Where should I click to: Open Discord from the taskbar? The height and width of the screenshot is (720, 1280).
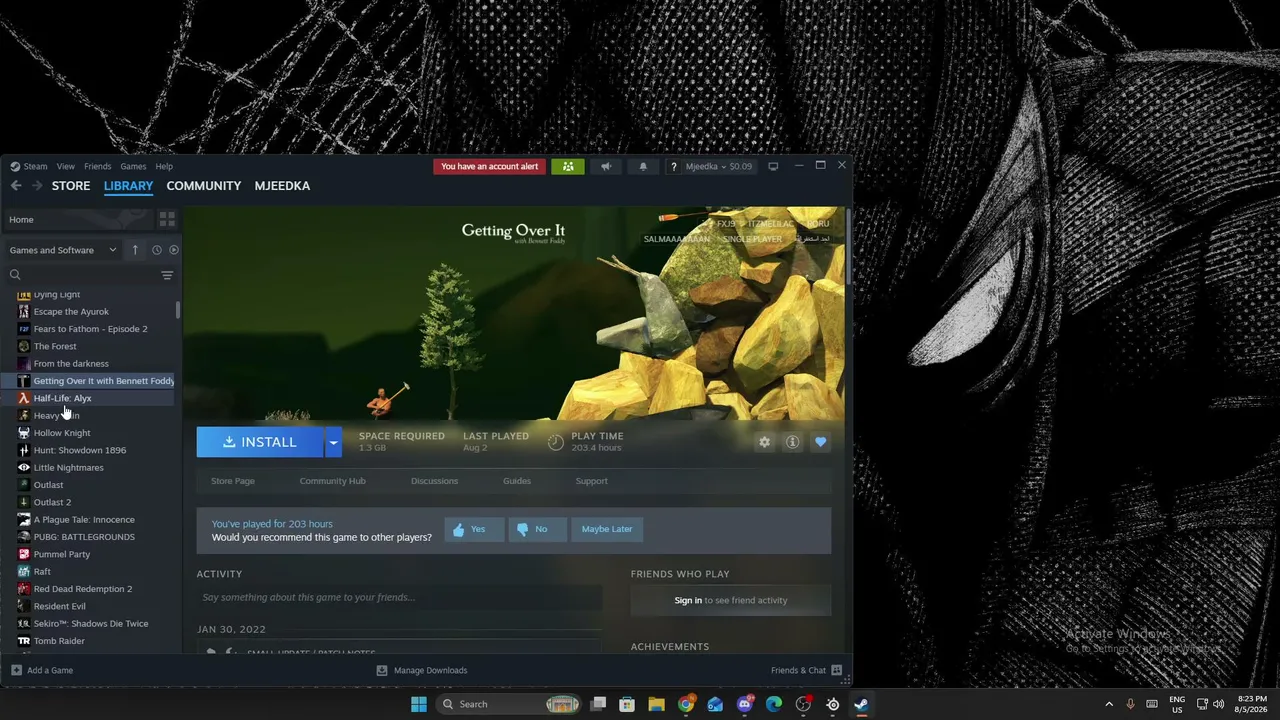[745, 704]
